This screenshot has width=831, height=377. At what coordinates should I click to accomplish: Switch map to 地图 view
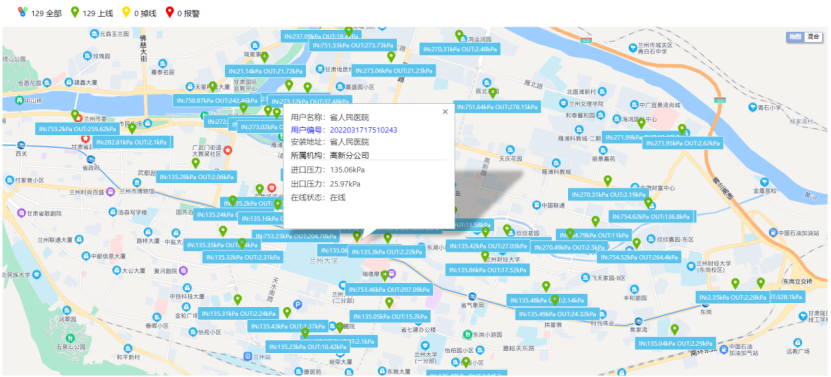[795, 37]
